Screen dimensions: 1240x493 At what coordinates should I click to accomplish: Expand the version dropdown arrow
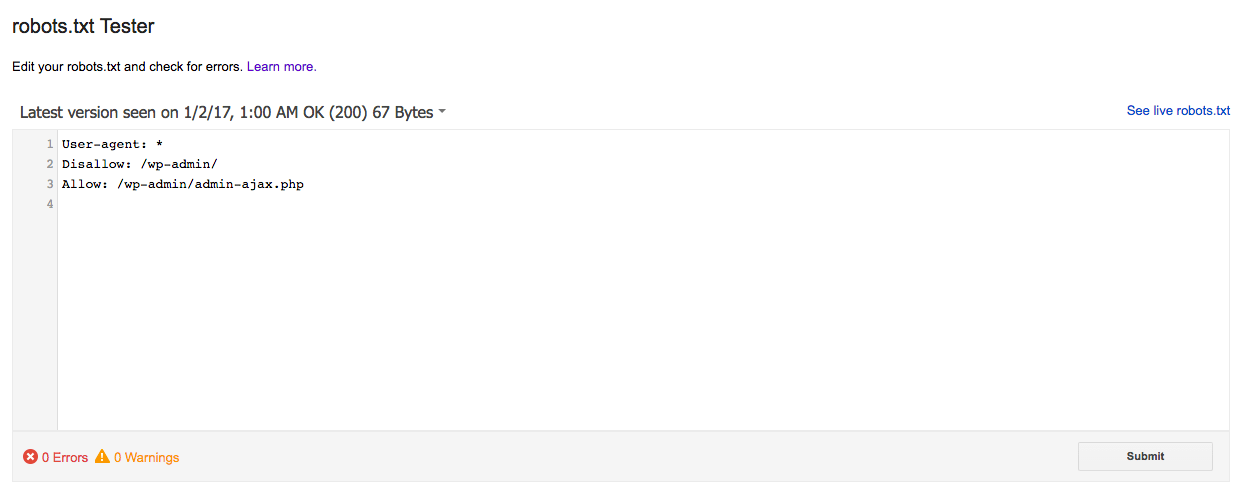point(442,112)
